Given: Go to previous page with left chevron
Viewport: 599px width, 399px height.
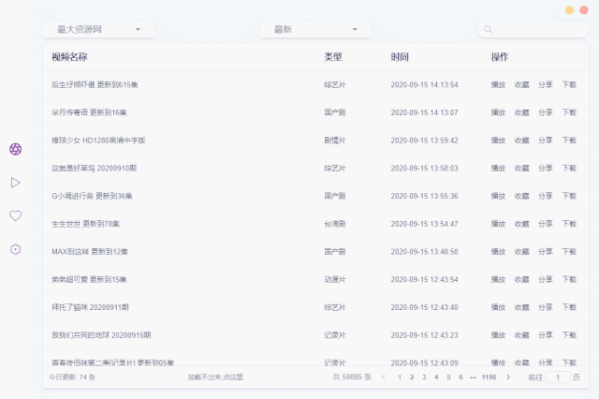Looking at the screenshot, I should pyautogui.click(x=384, y=377).
